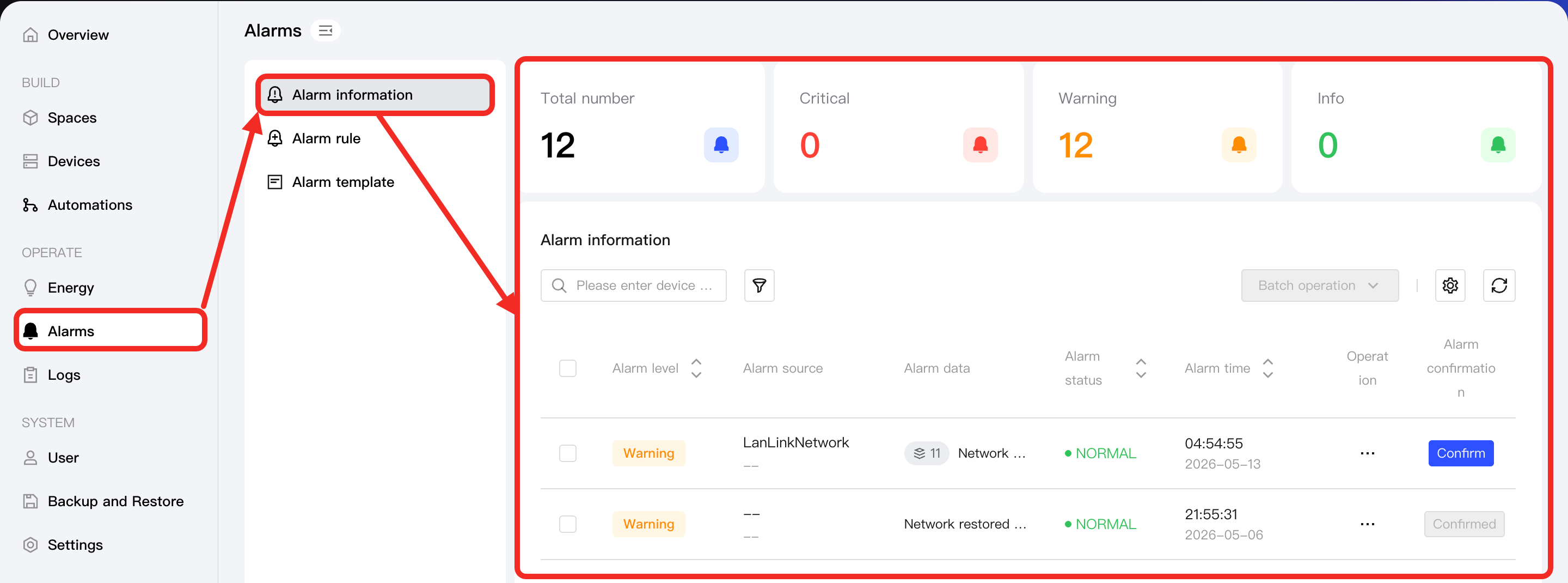This screenshot has width=1568, height=583.
Task: Click the Warning count 12
Action: click(x=1076, y=145)
